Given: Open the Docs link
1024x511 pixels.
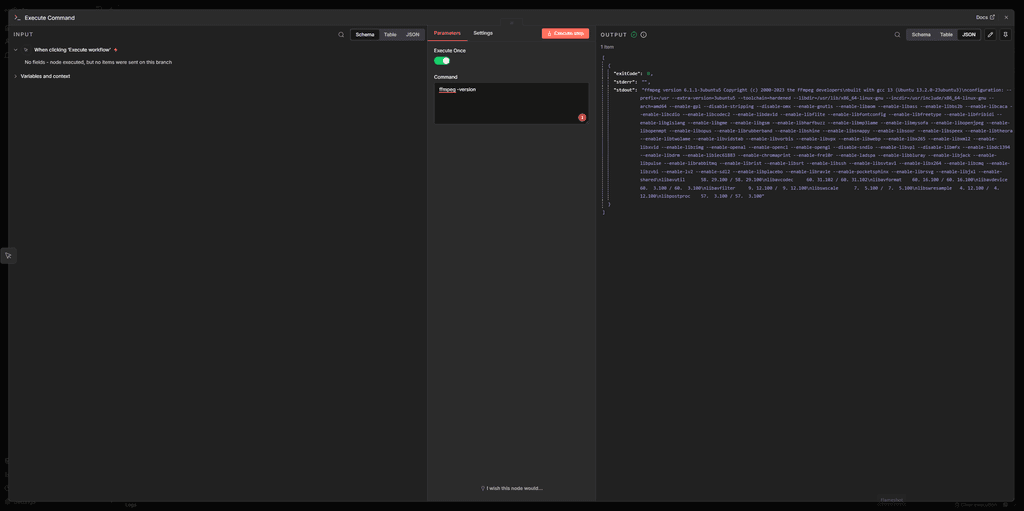Looking at the screenshot, I should tap(985, 17).
